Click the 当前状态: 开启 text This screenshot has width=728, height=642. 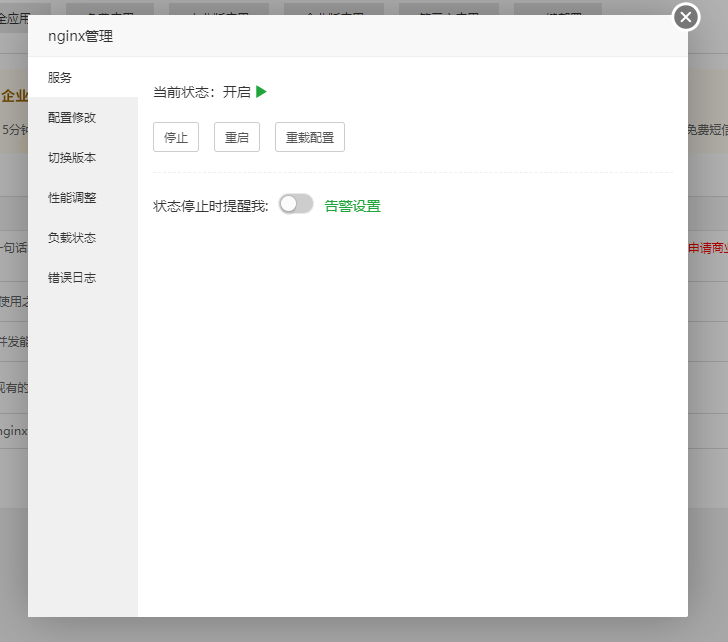point(202,92)
